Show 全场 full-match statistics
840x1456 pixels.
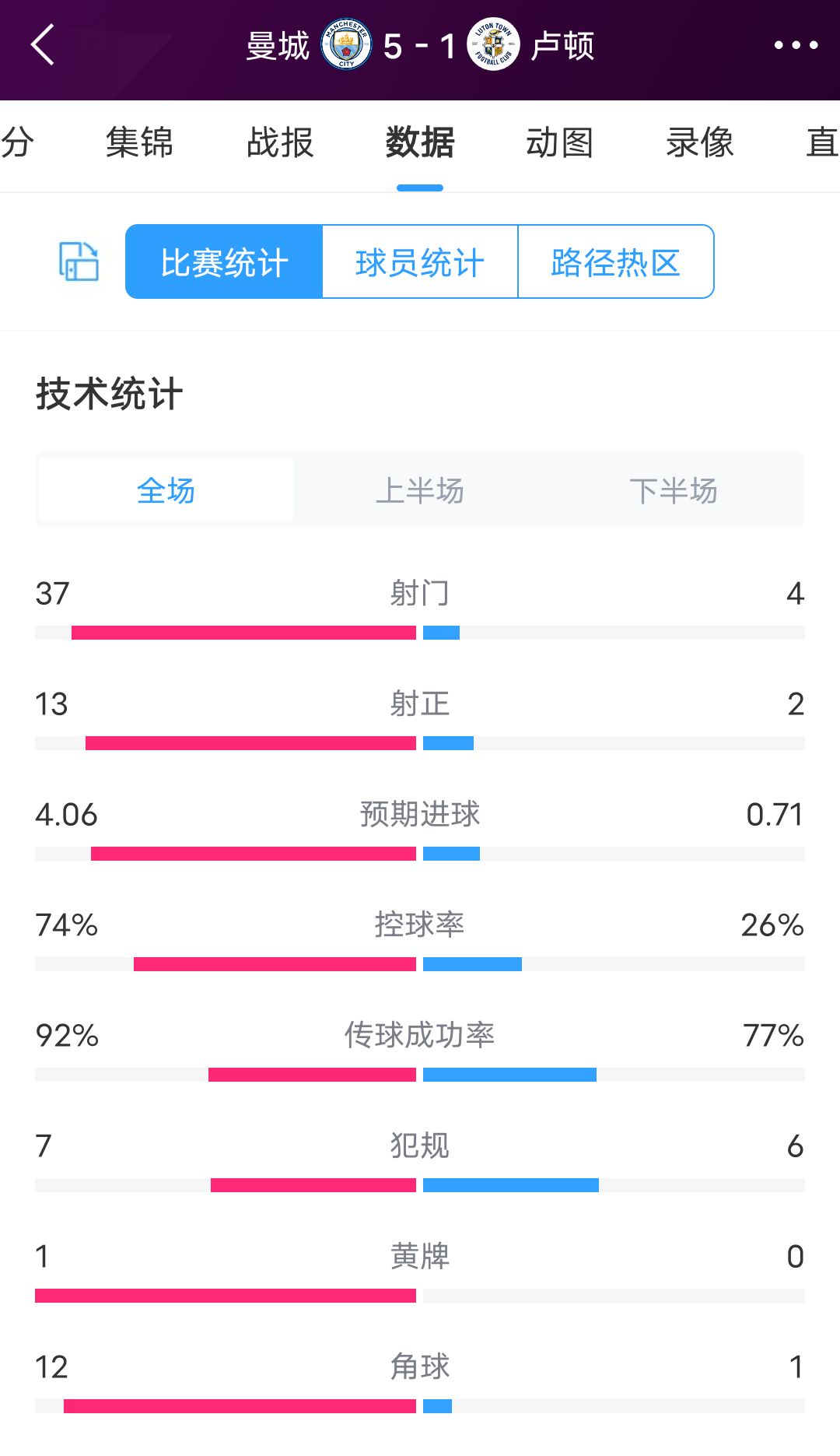pos(166,490)
